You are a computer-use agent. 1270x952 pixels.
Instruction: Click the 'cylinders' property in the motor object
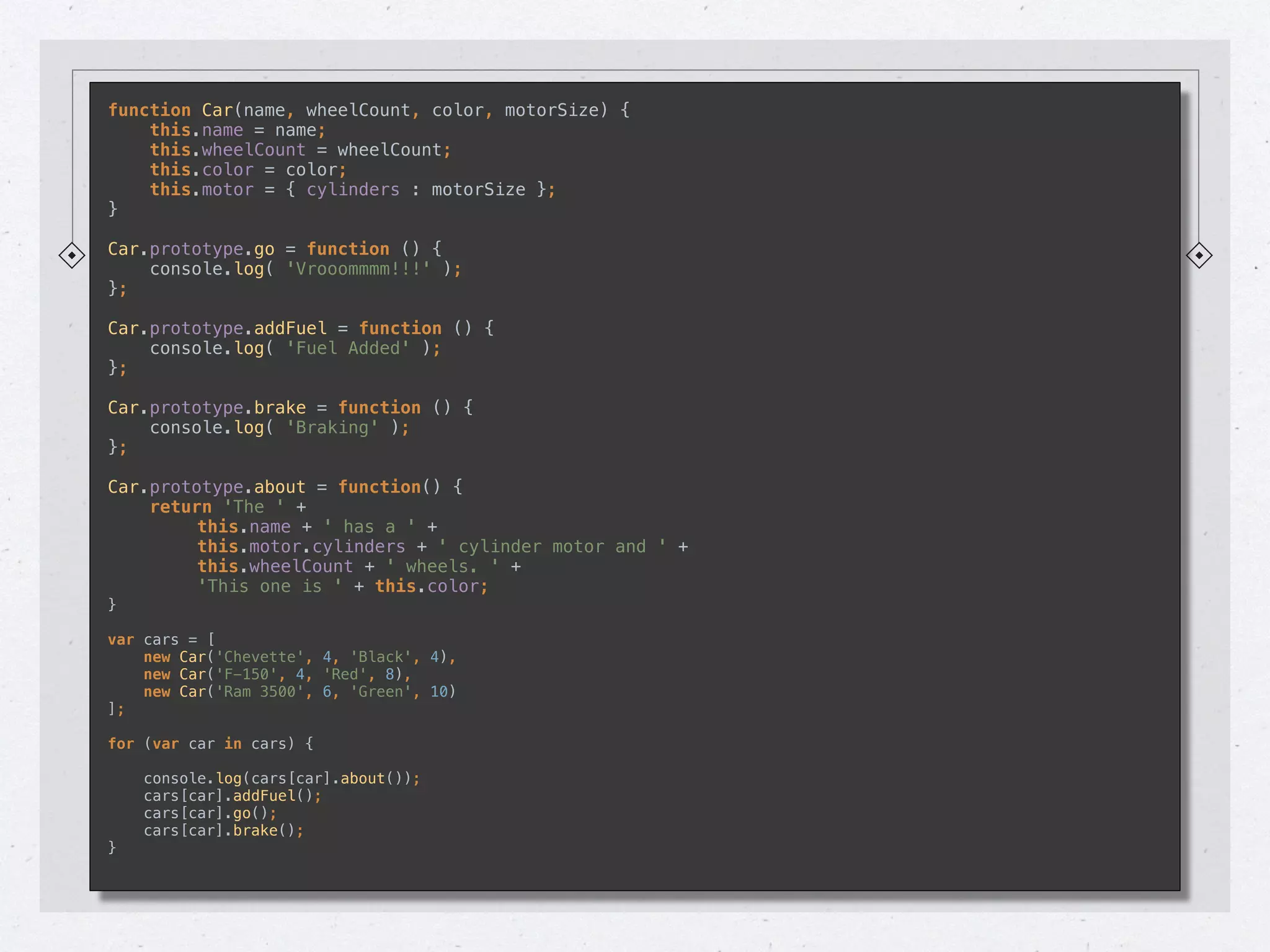353,190
